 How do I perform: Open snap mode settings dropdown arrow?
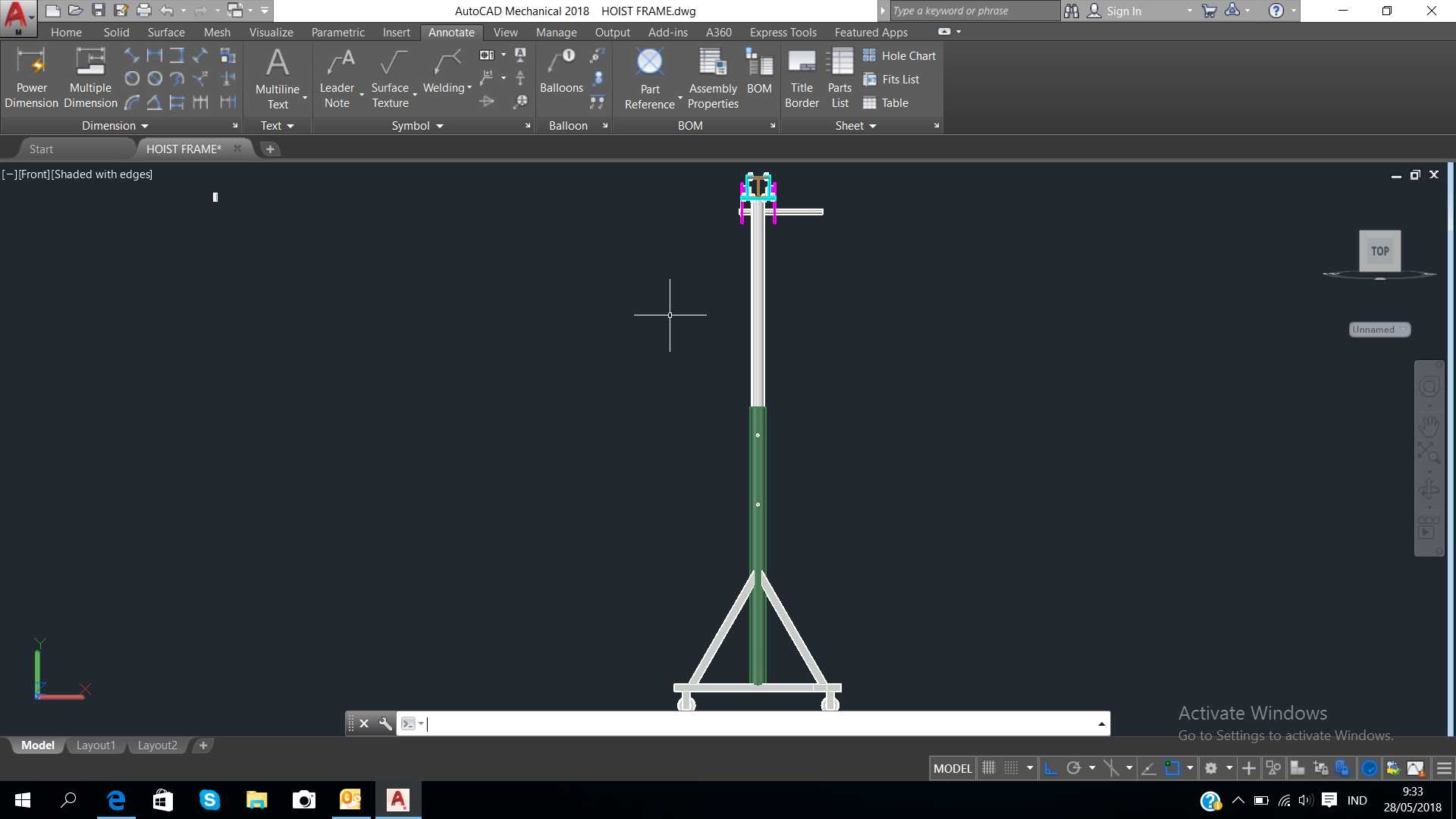1030,768
